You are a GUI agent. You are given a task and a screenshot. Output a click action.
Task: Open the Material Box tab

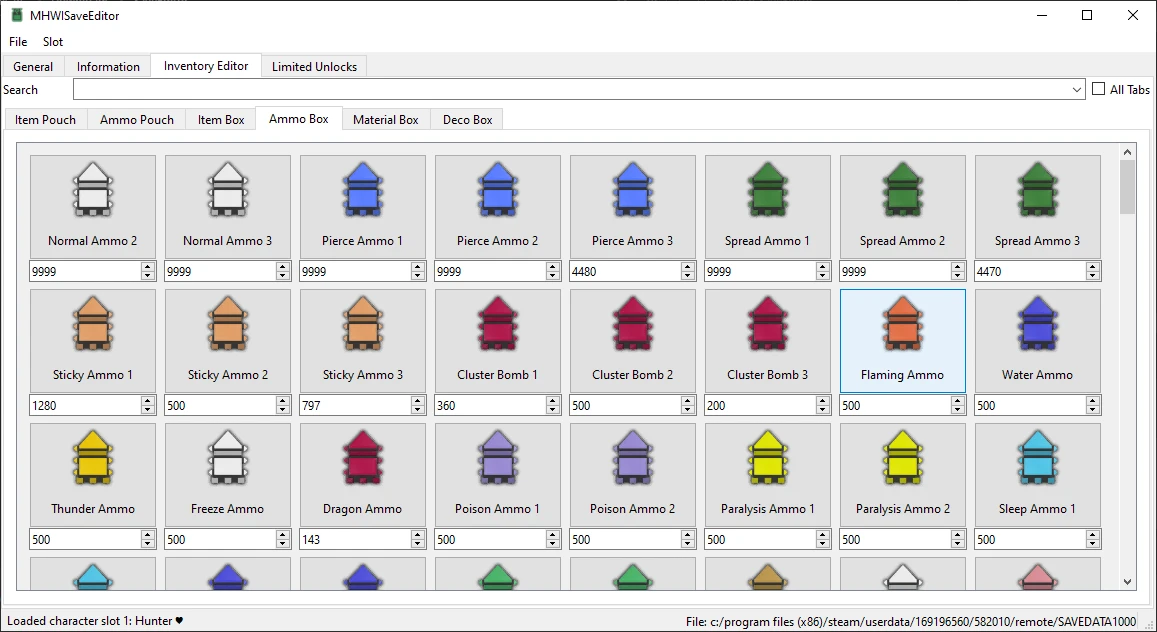385,119
